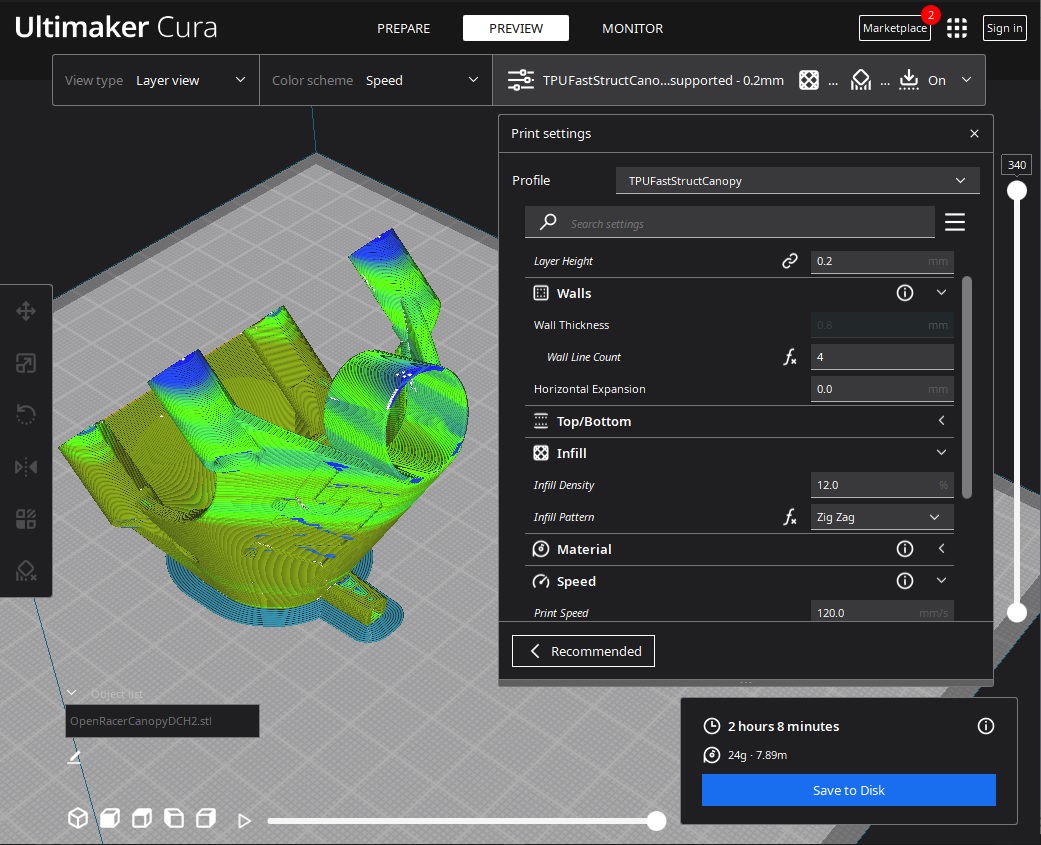This screenshot has height=845, width=1041.
Task: Open the Color scheme Speed dropdown
Action: [376, 80]
